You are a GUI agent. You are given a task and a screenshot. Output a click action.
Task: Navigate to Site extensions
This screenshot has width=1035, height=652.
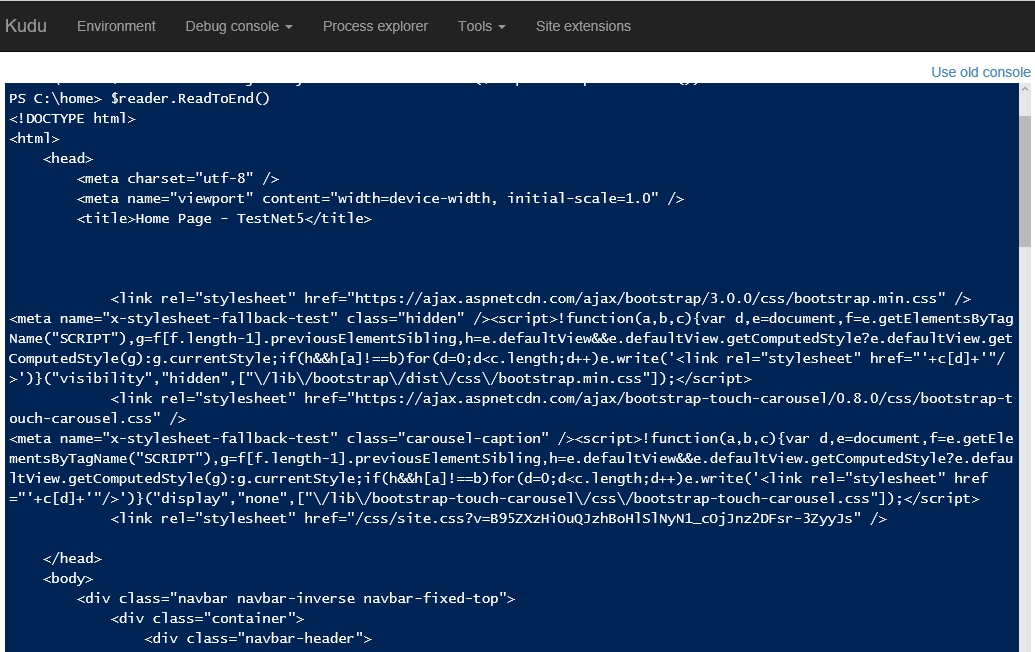coord(583,26)
